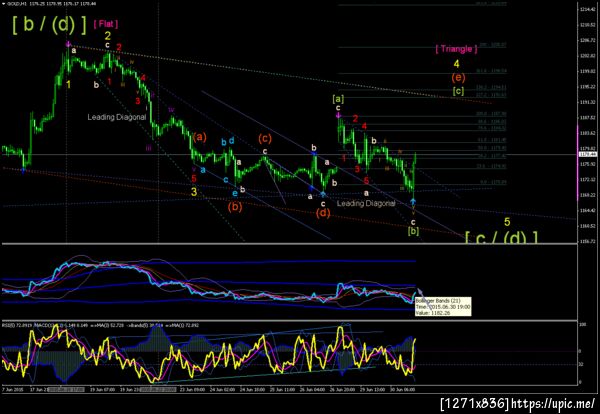Select the yellow '2' label under Flat
The height and width of the screenshot is (414, 600).
tap(108, 36)
